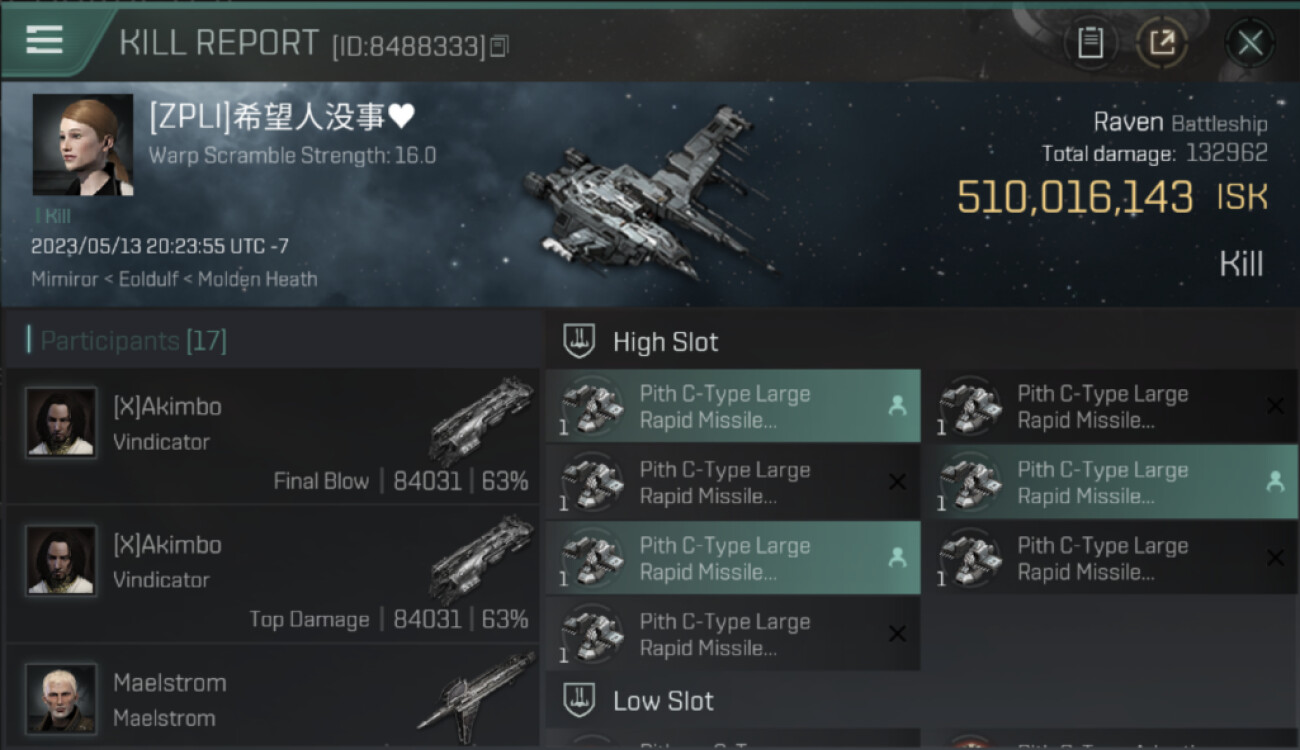Viewport: 1300px width, 750px height.
Task: Expand the Participants [17] list header
Action: coord(133,341)
